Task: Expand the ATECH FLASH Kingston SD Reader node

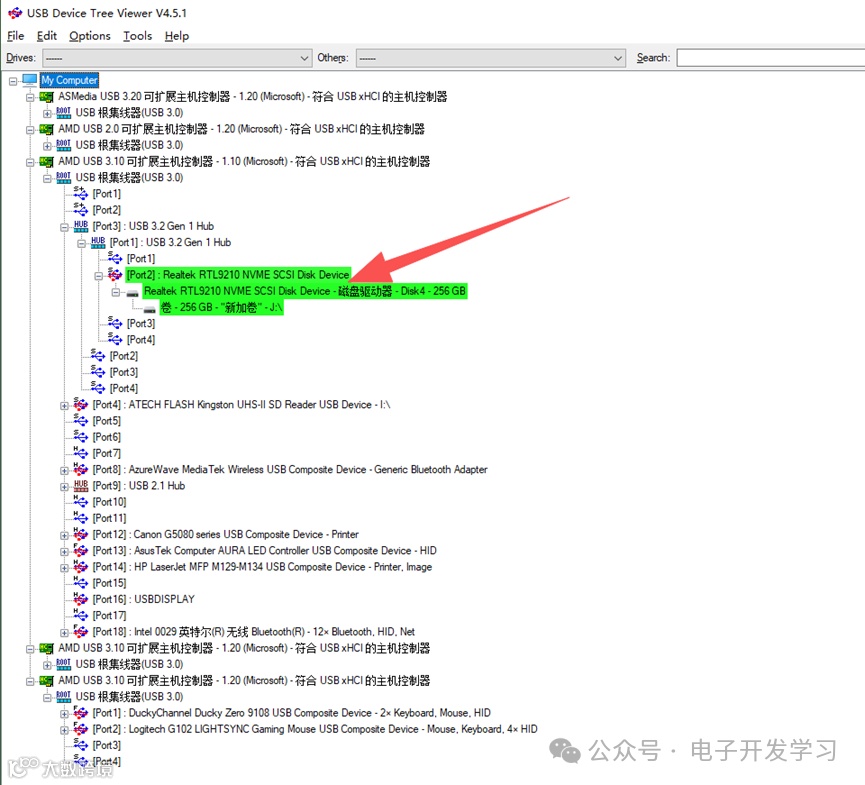Action: (x=65, y=405)
